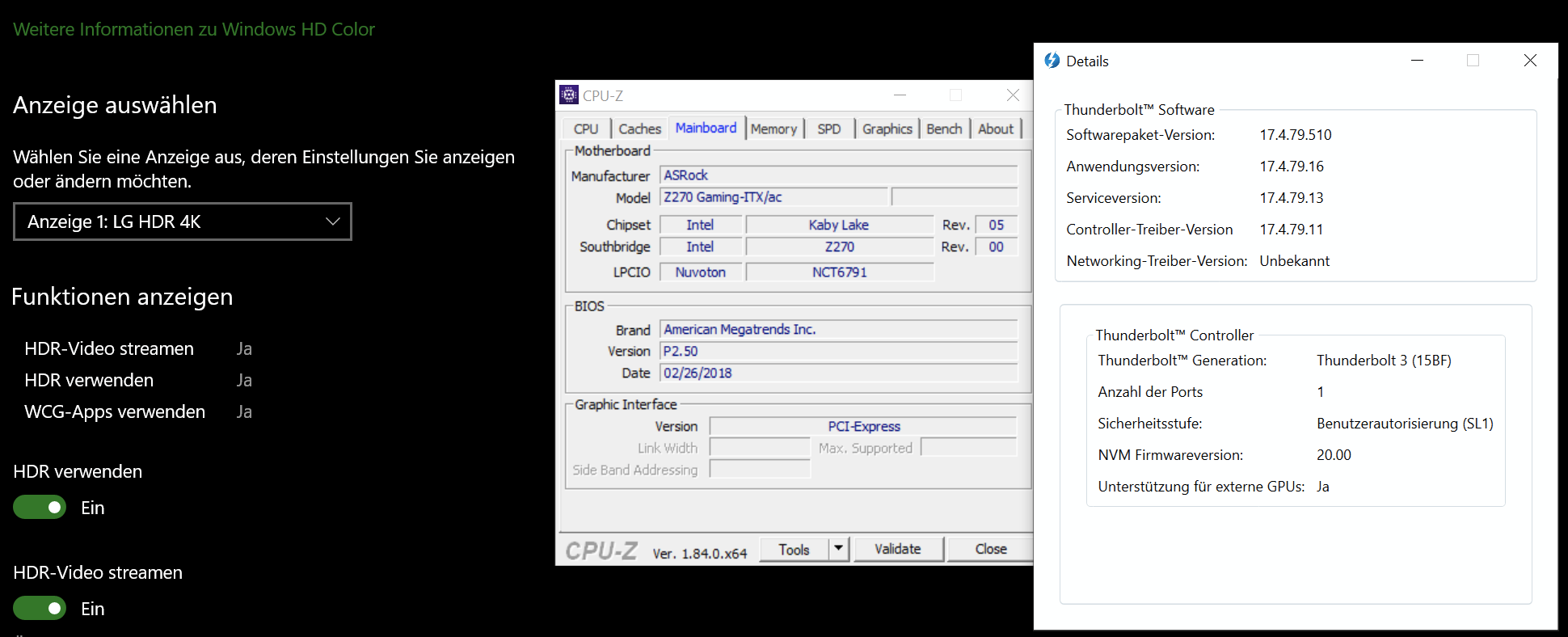Click the BIOS Brand 'American Megatrends Inc.' field
Screen dimensions: 1568x637
tap(839, 330)
